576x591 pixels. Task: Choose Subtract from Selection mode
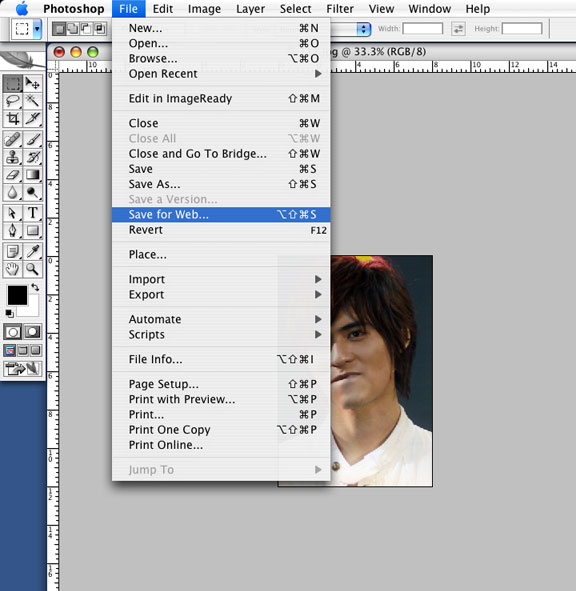point(86,29)
